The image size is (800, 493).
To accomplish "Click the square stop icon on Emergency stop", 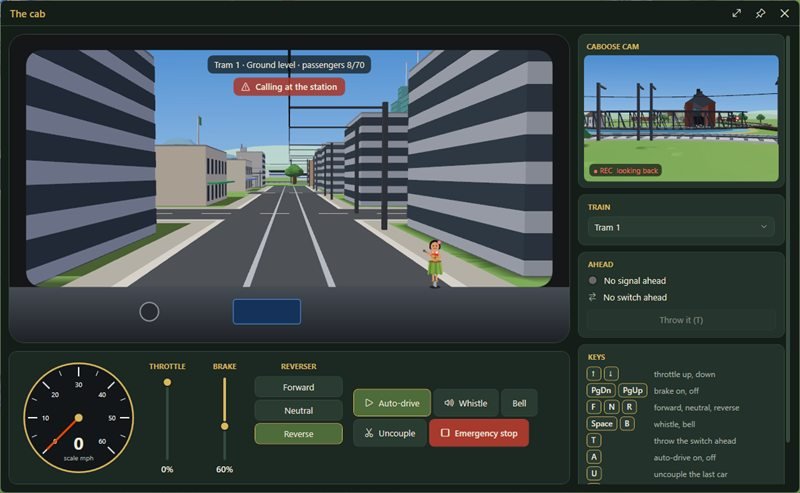I will [x=445, y=433].
